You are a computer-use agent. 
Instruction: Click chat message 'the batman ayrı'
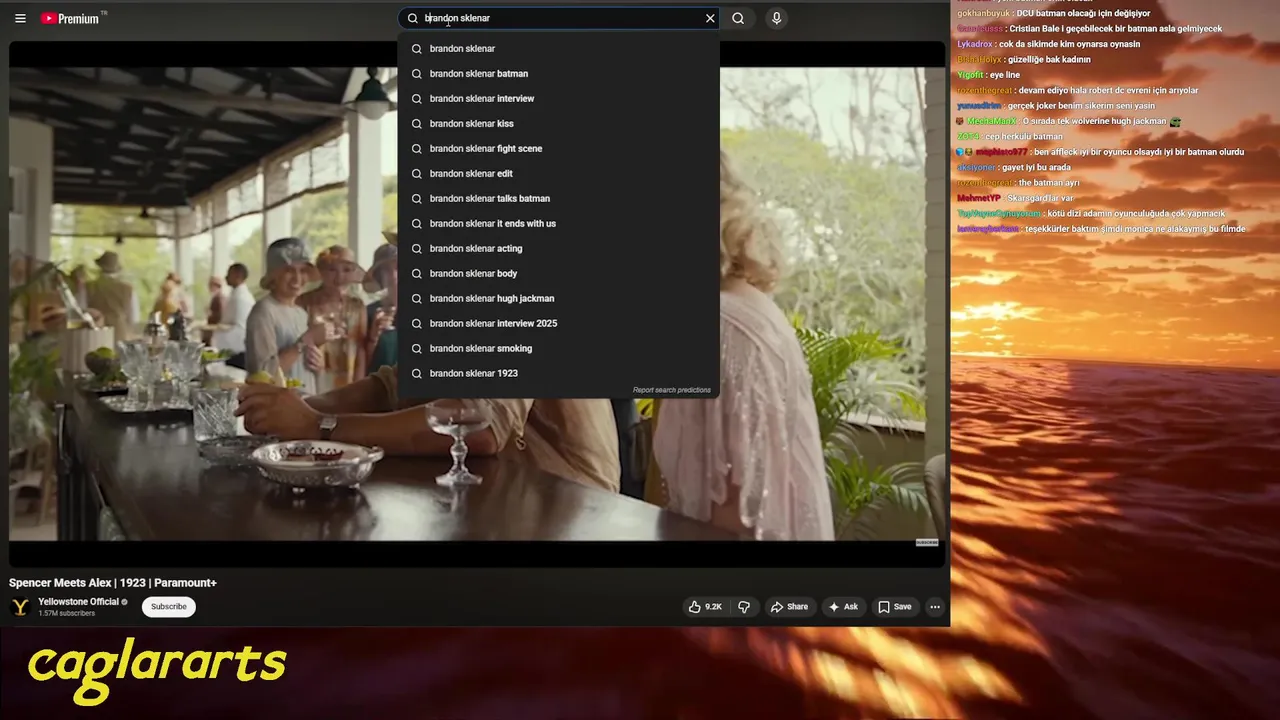(x=1049, y=183)
